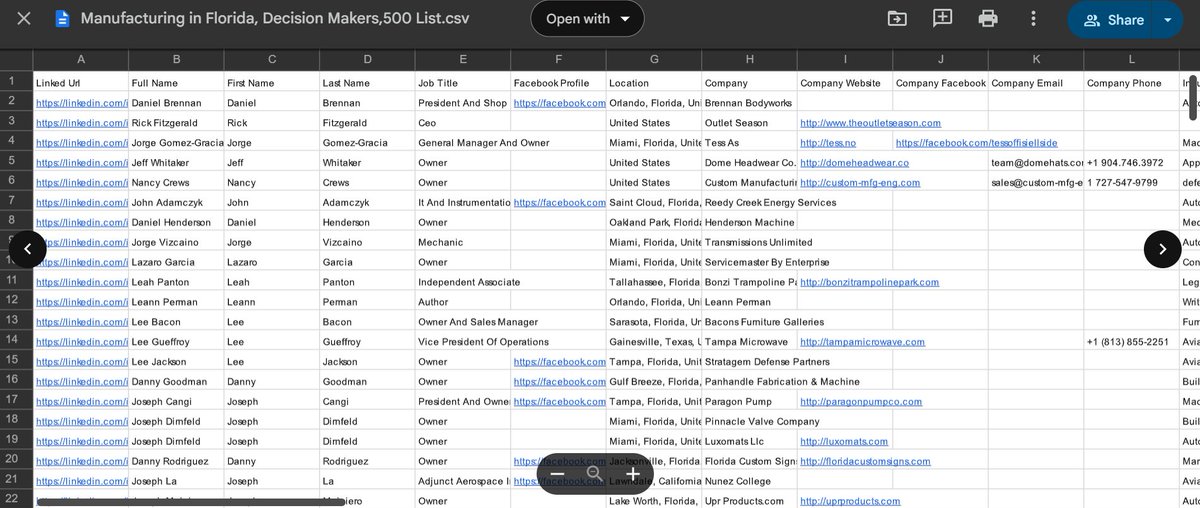Select column L header

[1131, 58]
